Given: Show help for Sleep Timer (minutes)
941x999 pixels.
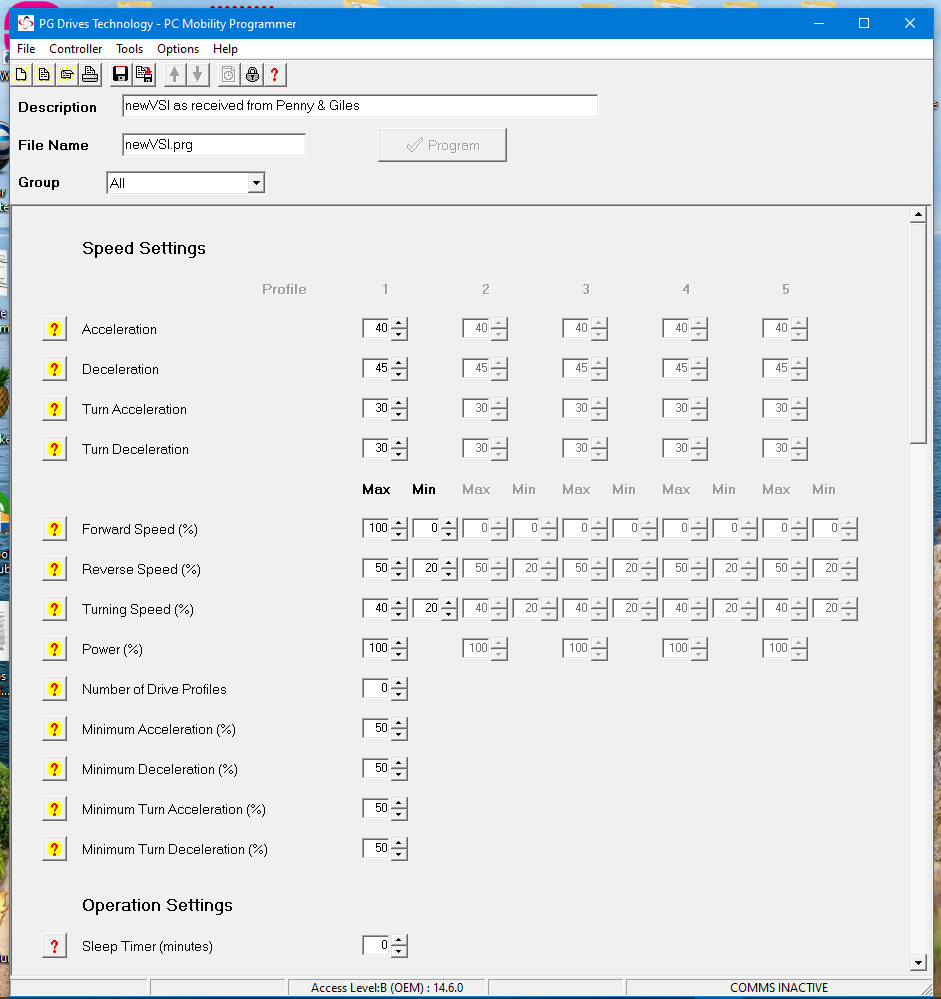Looking at the screenshot, I should coord(54,946).
